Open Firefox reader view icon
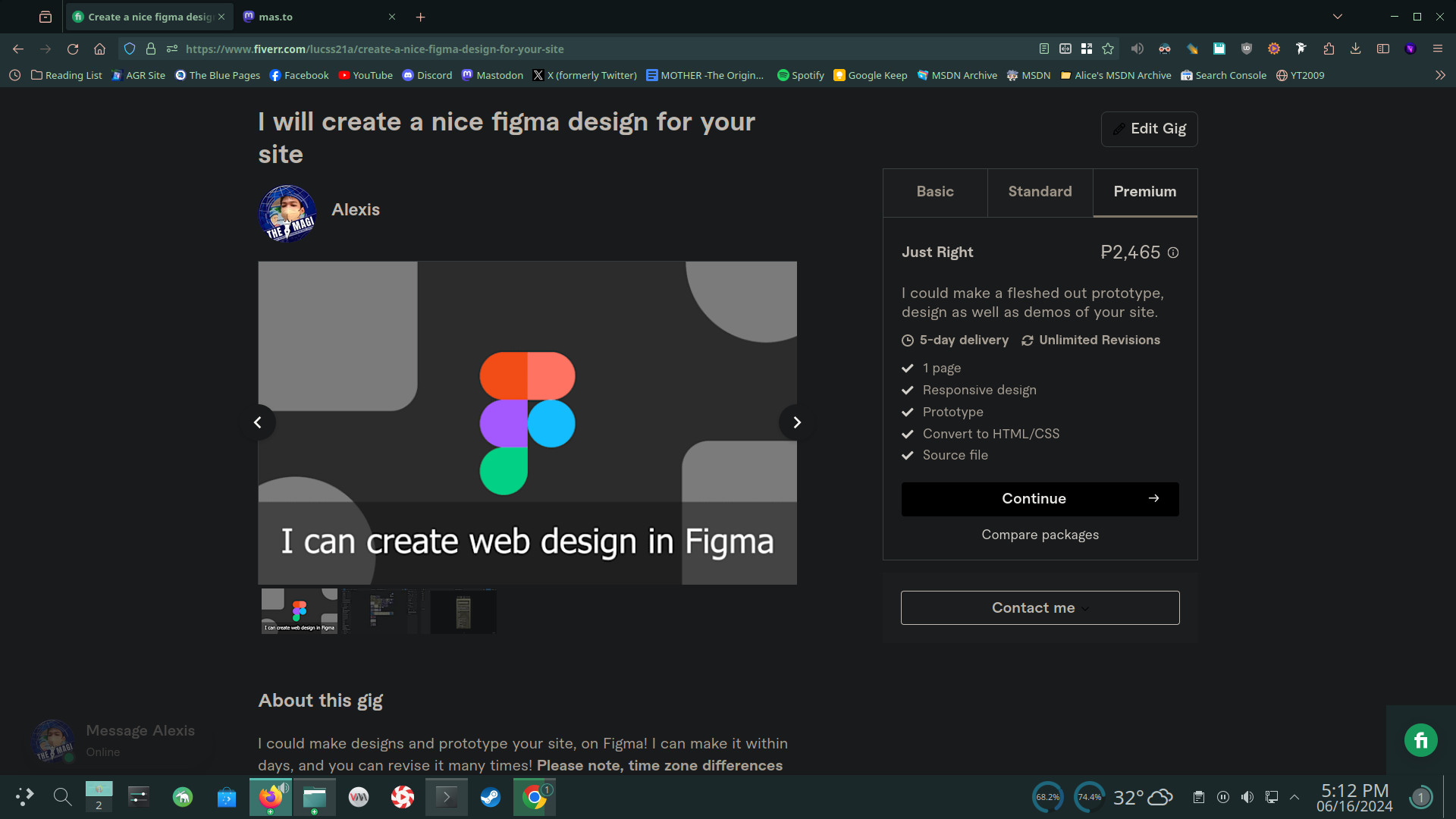 1044,49
